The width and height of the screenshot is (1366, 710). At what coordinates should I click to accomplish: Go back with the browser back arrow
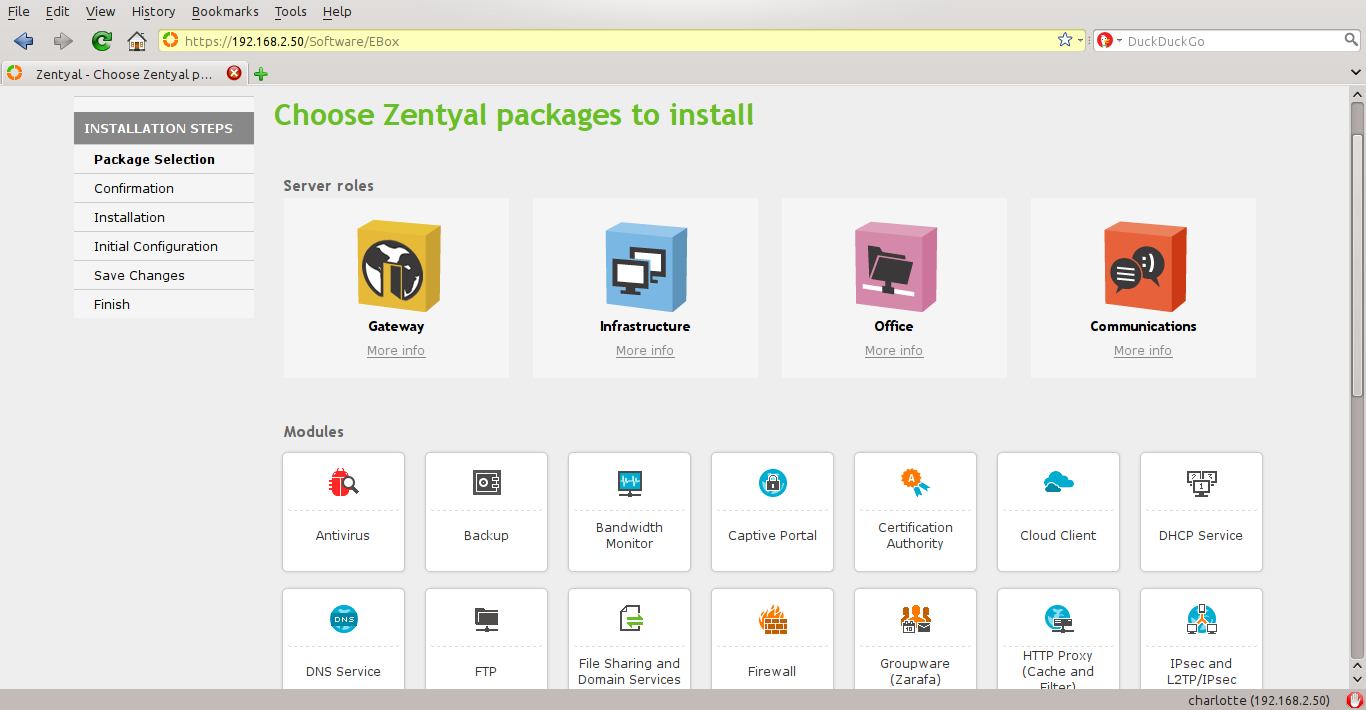(24, 40)
